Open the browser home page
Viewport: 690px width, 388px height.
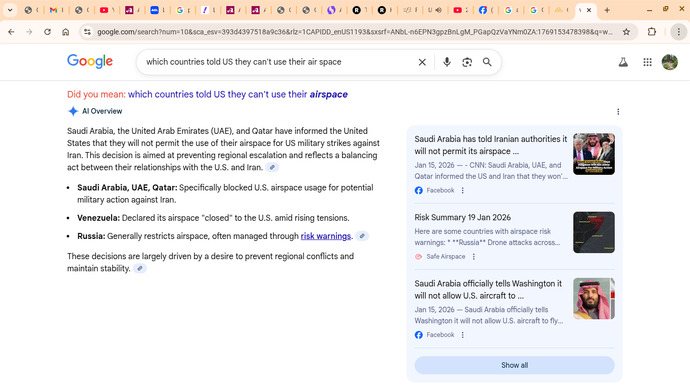point(66,32)
